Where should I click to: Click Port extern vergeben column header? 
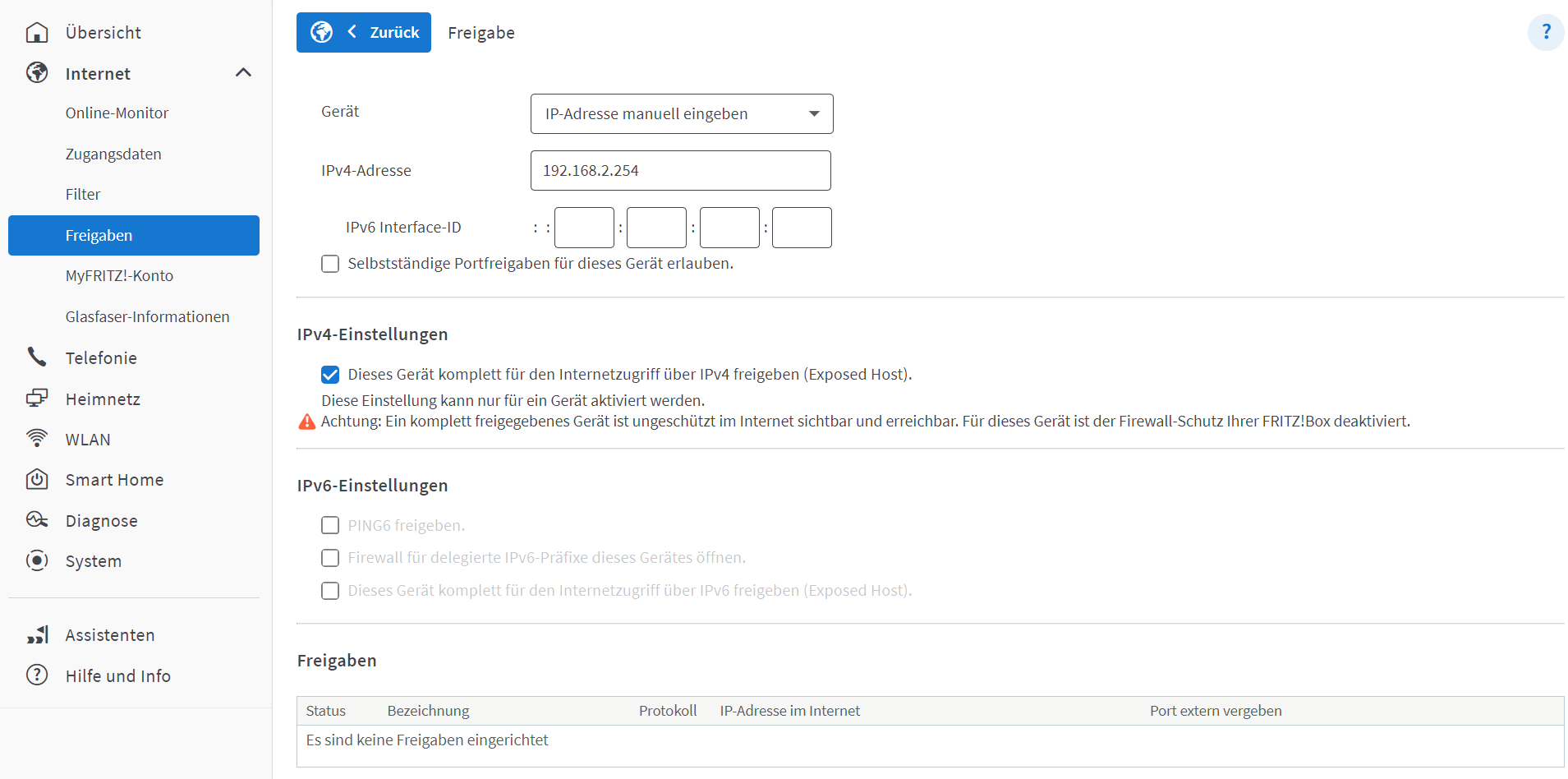(1216, 711)
